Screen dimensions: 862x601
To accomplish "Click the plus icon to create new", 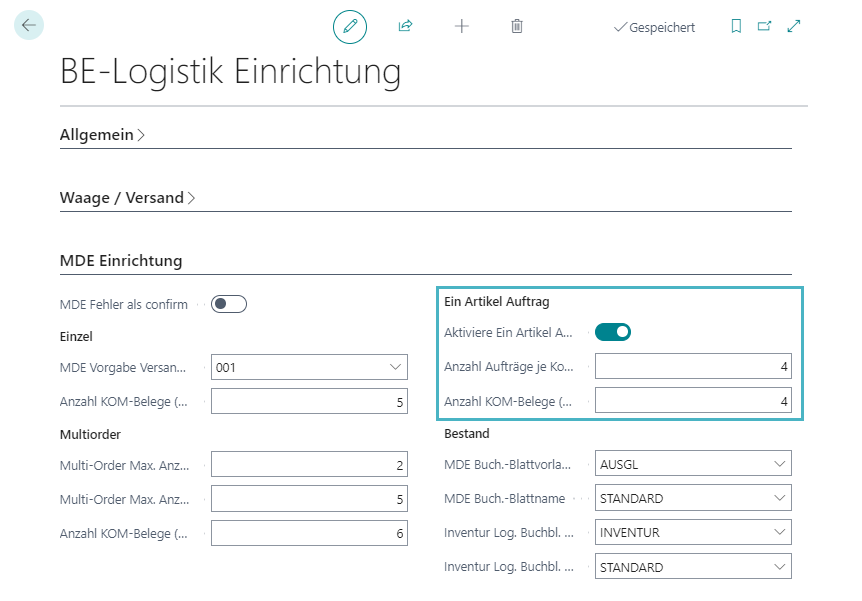I will tap(461, 26).
